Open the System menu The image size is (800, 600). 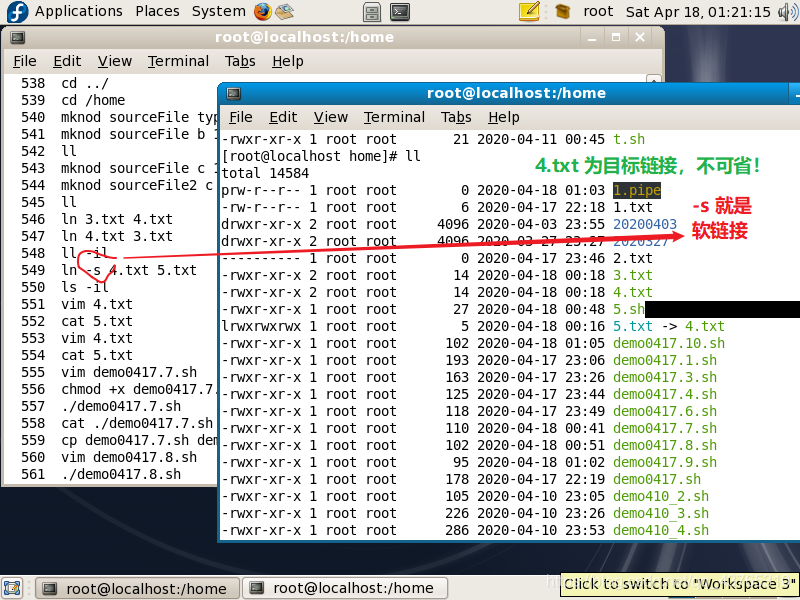pos(218,11)
